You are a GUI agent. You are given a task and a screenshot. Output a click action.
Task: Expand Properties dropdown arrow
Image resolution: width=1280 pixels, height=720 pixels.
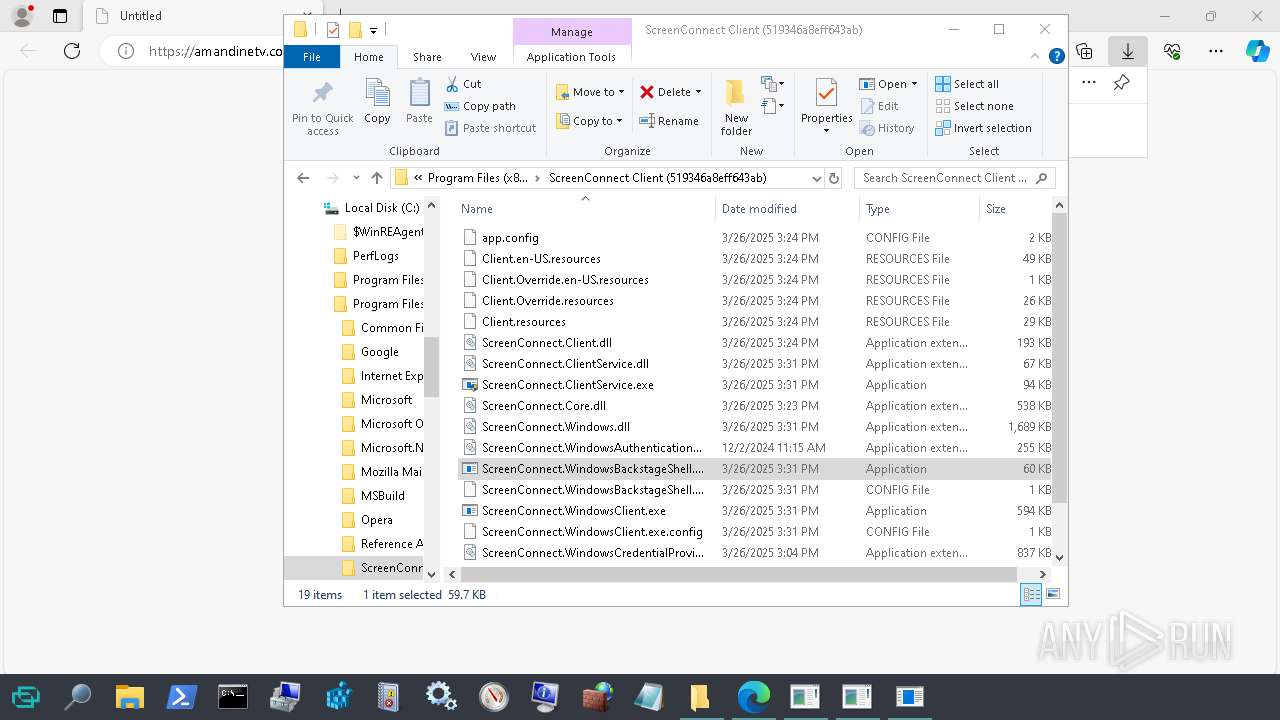[826, 131]
